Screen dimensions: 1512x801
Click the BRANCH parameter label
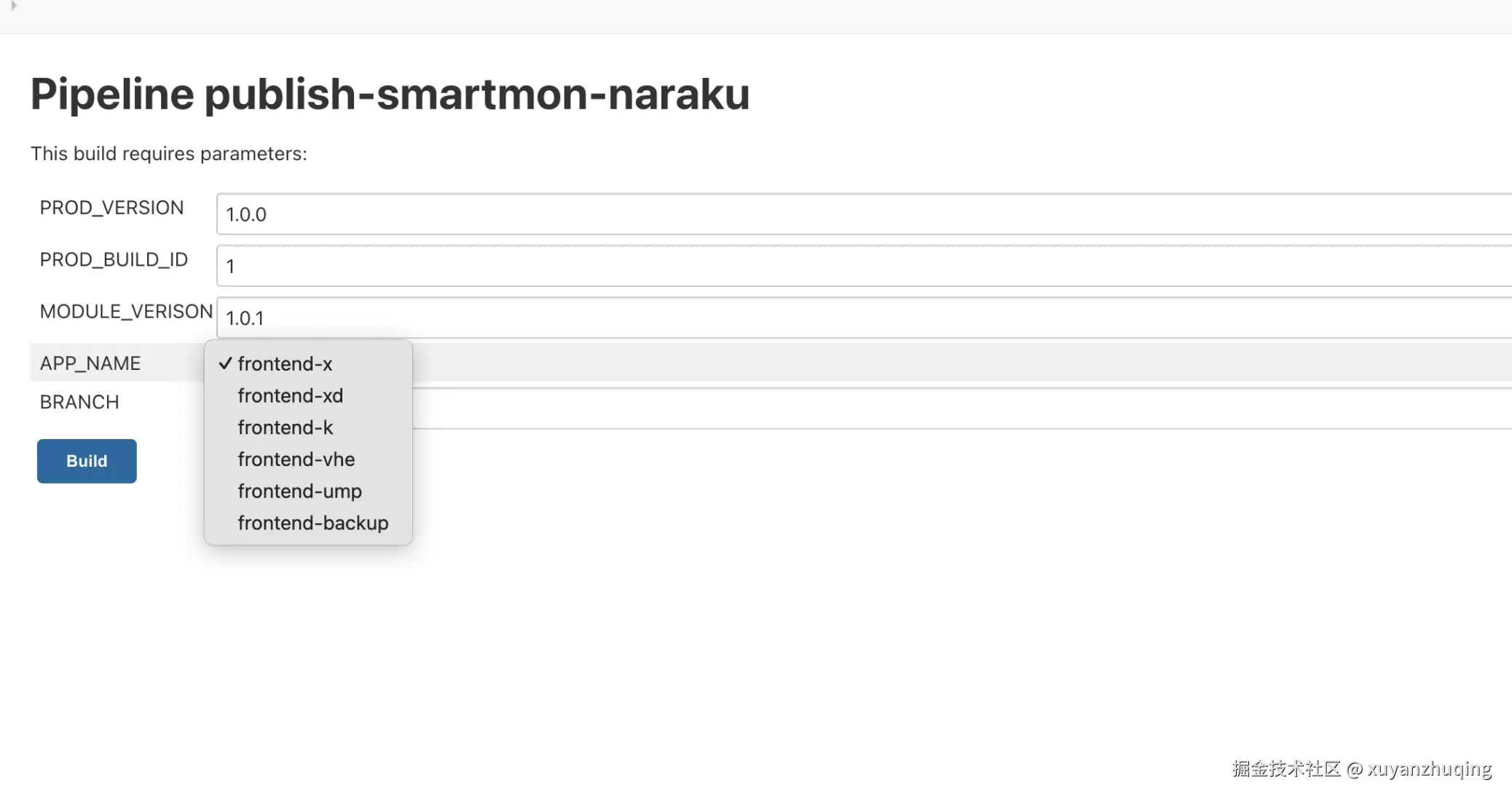79,402
